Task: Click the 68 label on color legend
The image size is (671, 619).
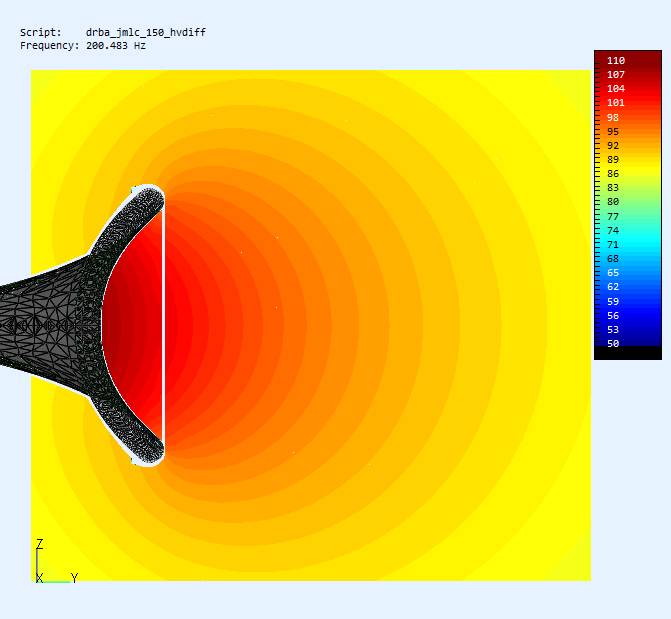Action: click(613, 259)
